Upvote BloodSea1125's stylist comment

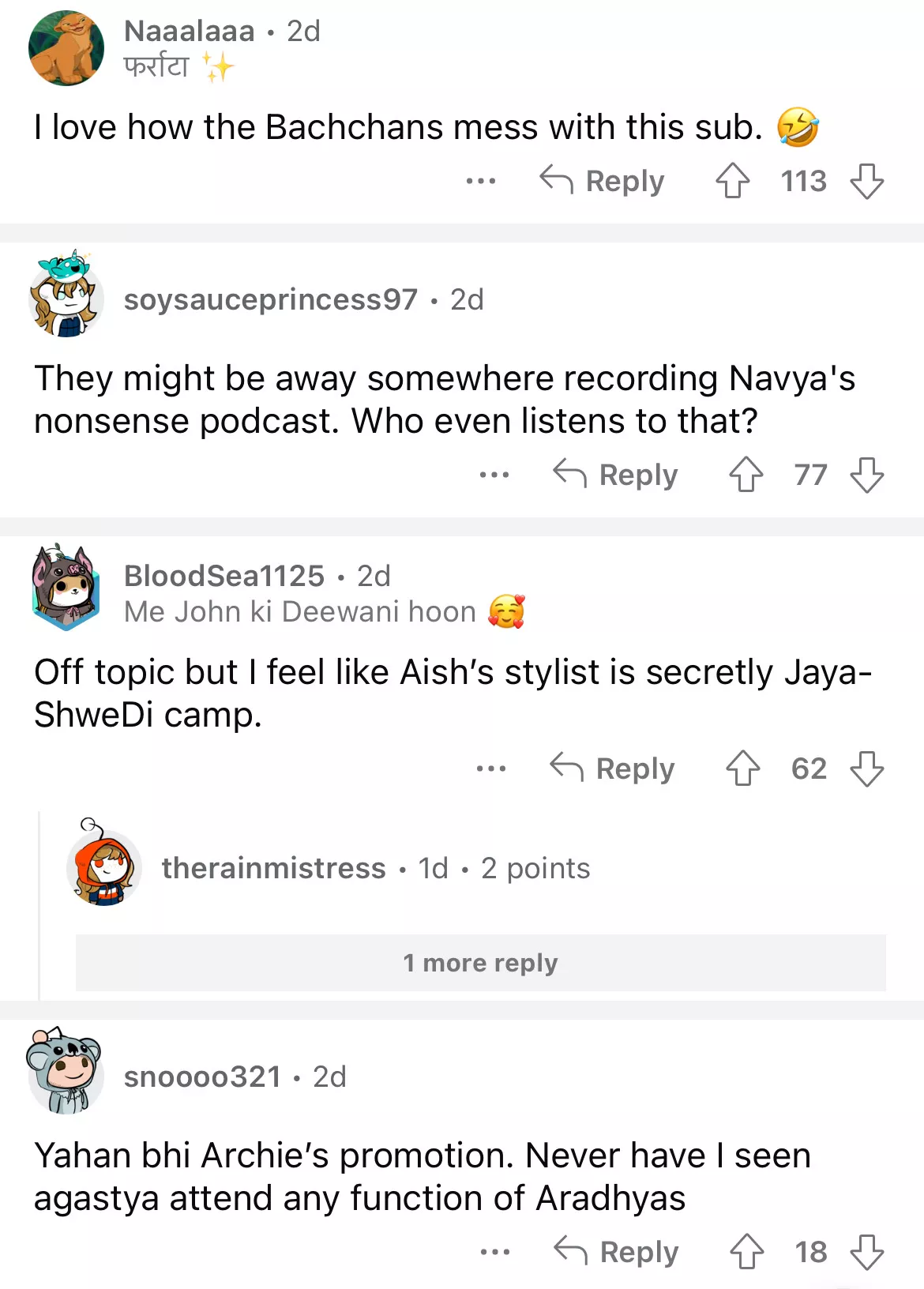coord(742,769)
